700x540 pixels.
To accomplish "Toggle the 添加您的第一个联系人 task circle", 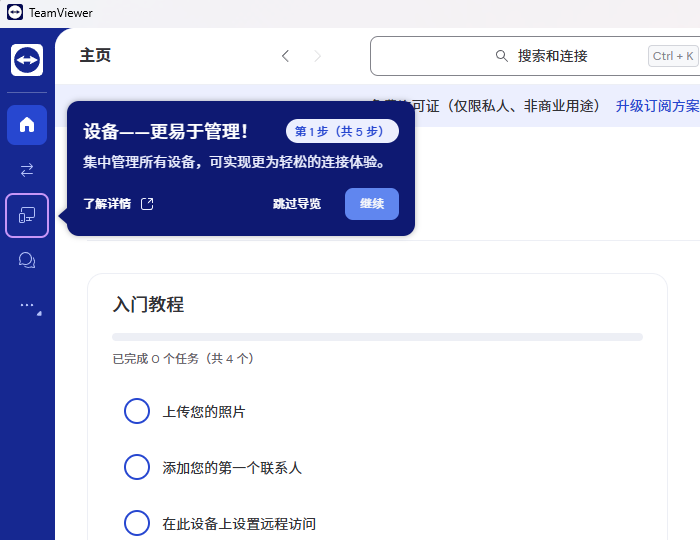I will (137, 467).
